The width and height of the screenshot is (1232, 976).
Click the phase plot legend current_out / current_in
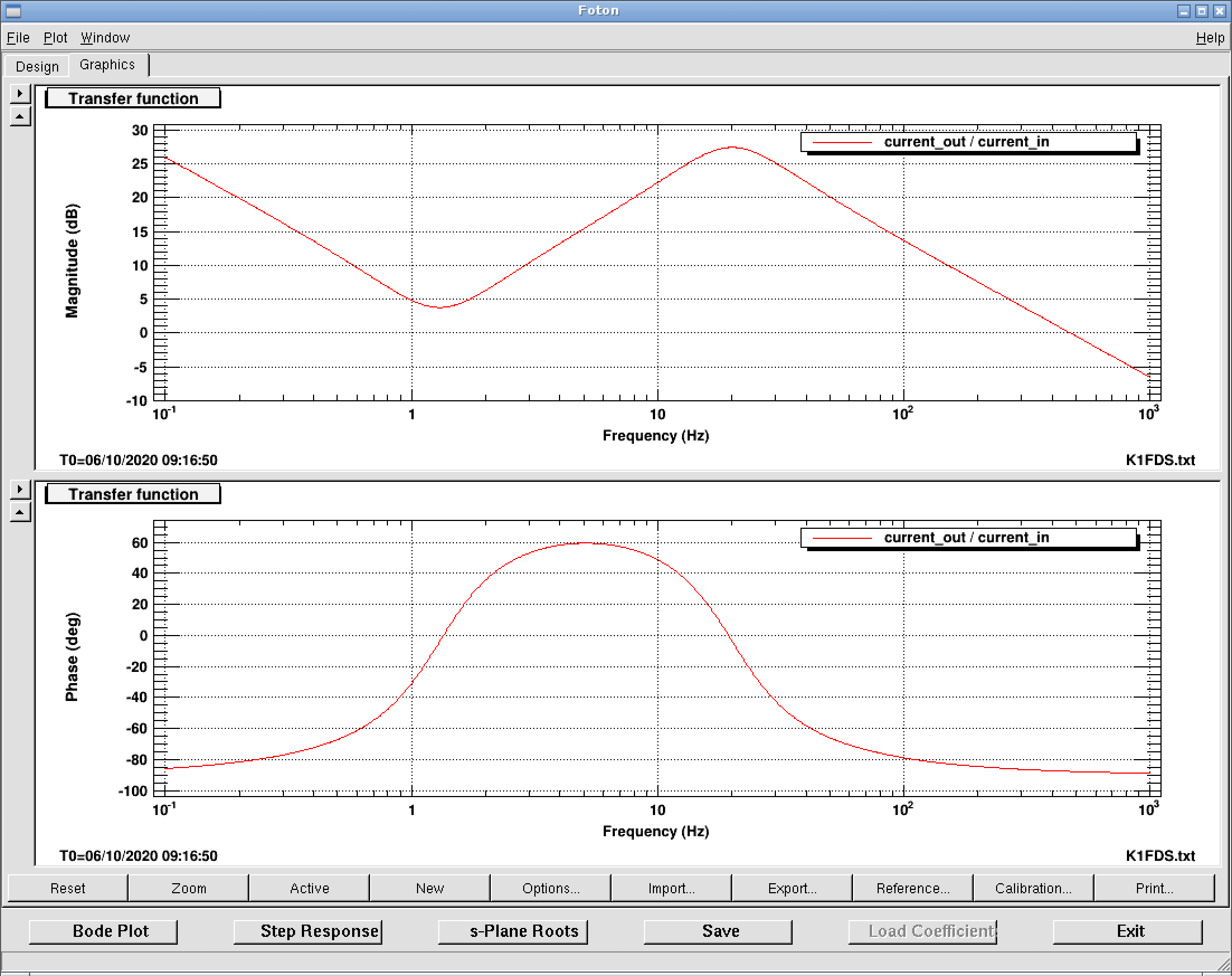pyautogui.click(x=969, y=538)
